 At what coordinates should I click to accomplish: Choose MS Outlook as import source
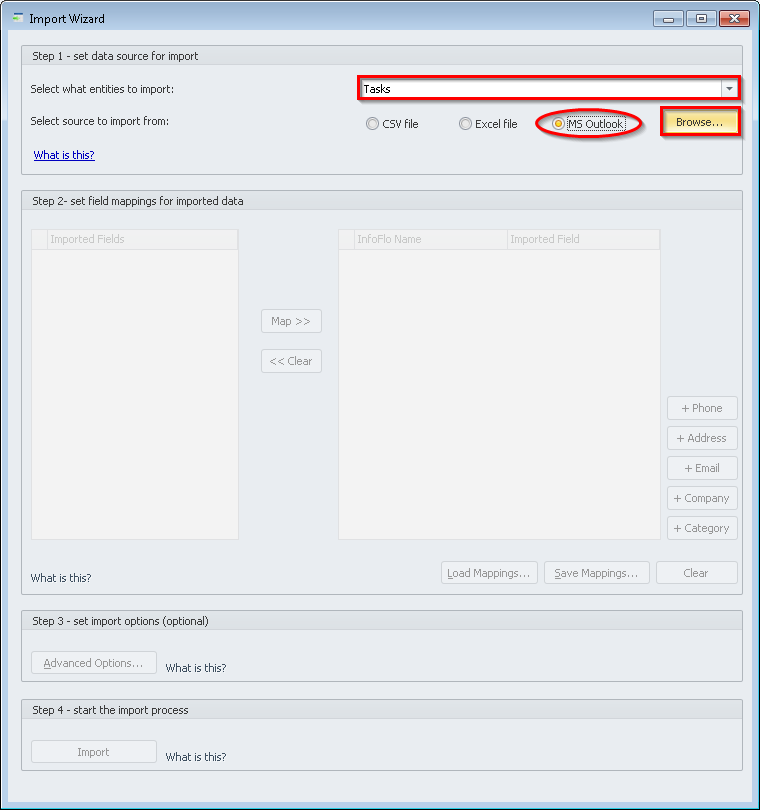pos(558,124)
